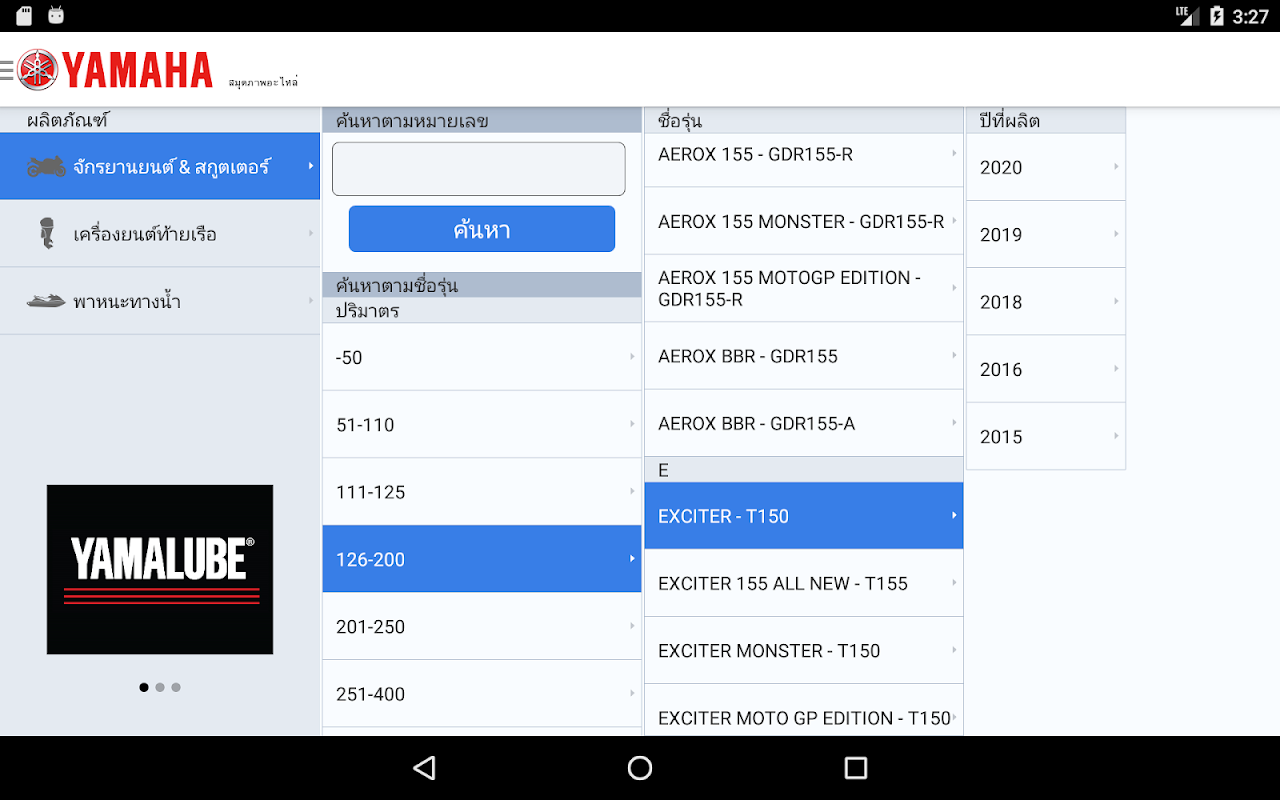Select displacement 111-125
The width and height of the screenshot is (1280, 800).
[x=482, y=492]
